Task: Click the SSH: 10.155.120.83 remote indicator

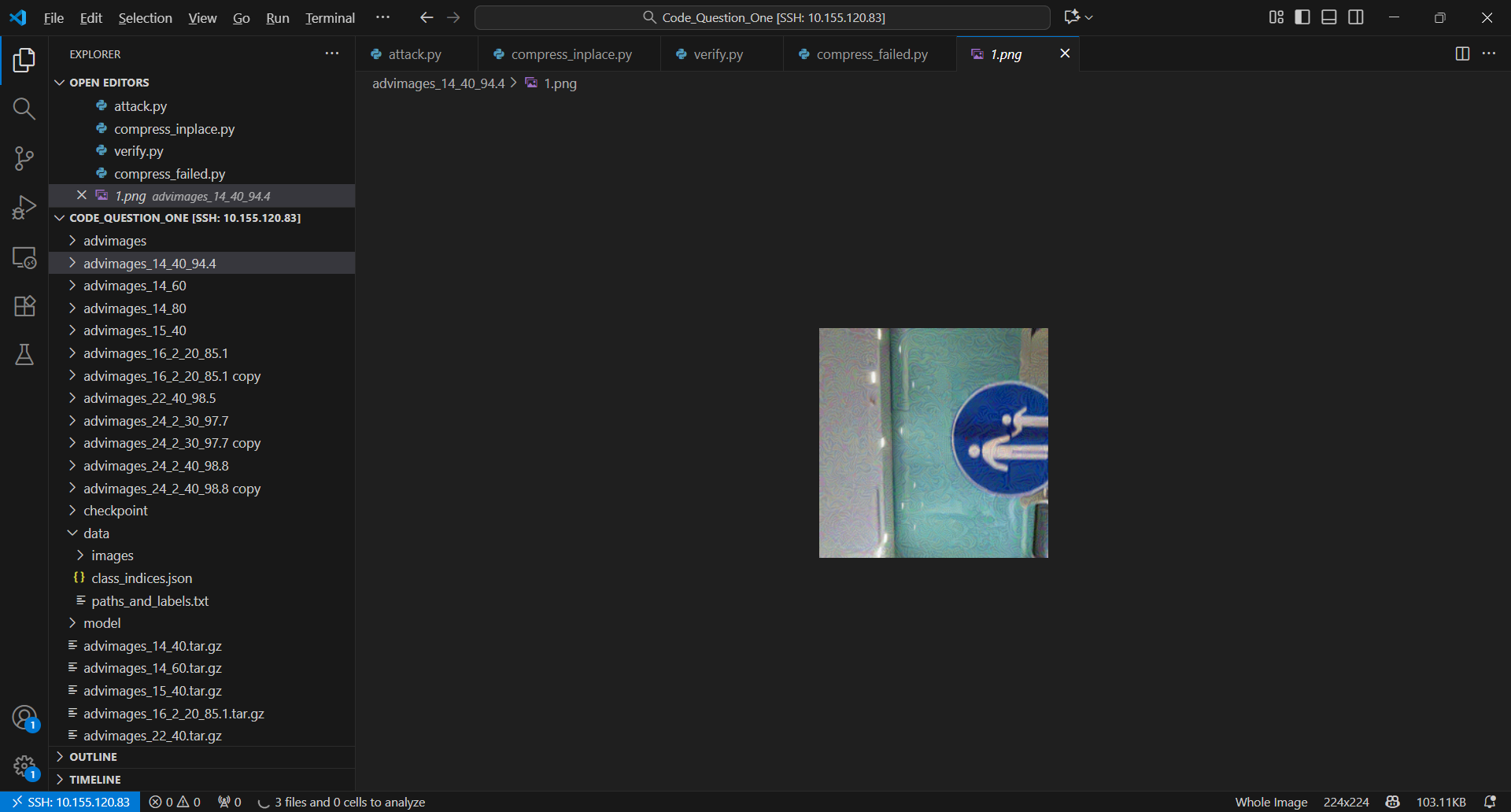Action: click(71, 802)
